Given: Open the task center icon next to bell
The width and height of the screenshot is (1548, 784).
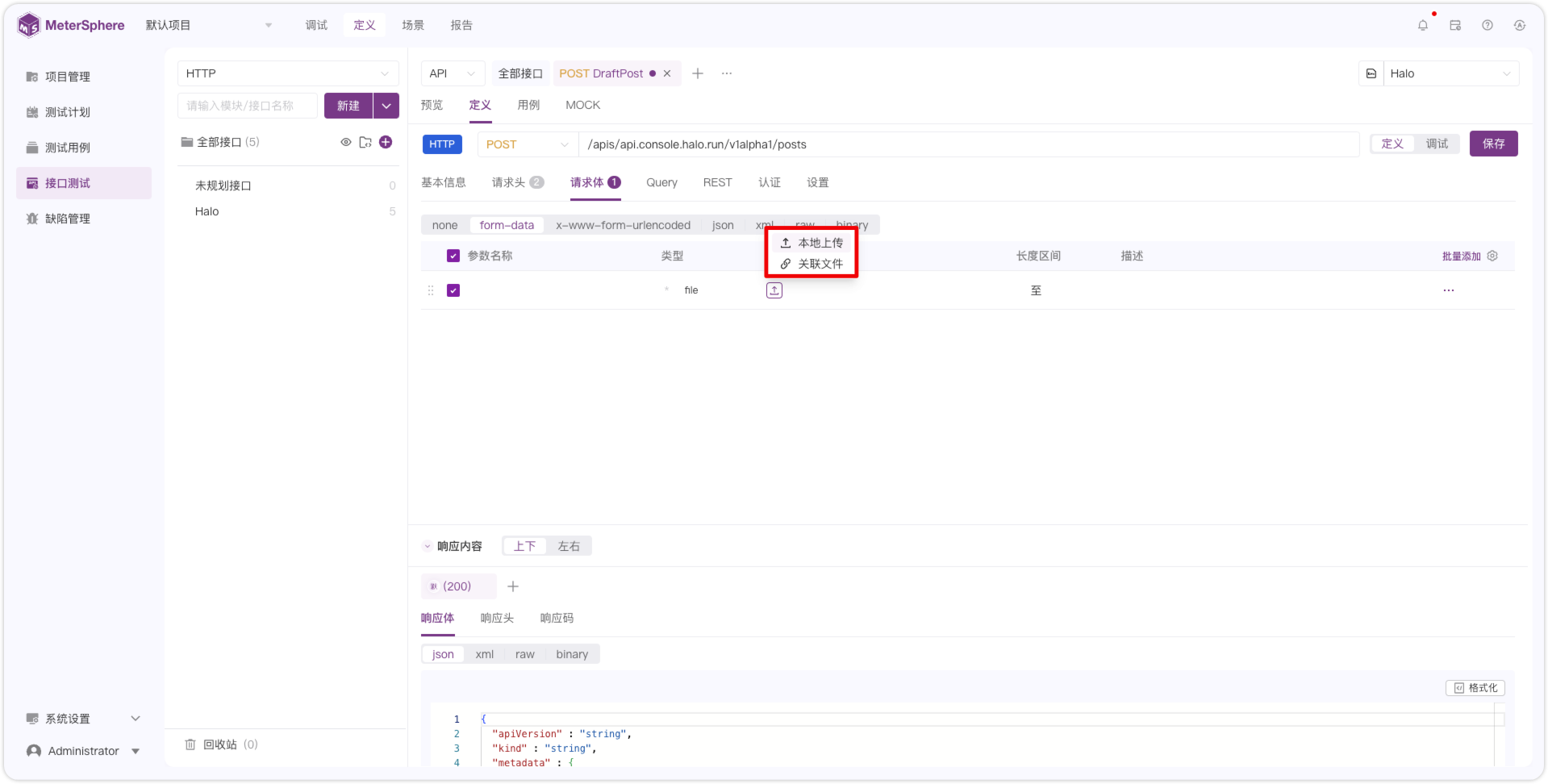Looking at the screenshot, I should point(1455,25).
